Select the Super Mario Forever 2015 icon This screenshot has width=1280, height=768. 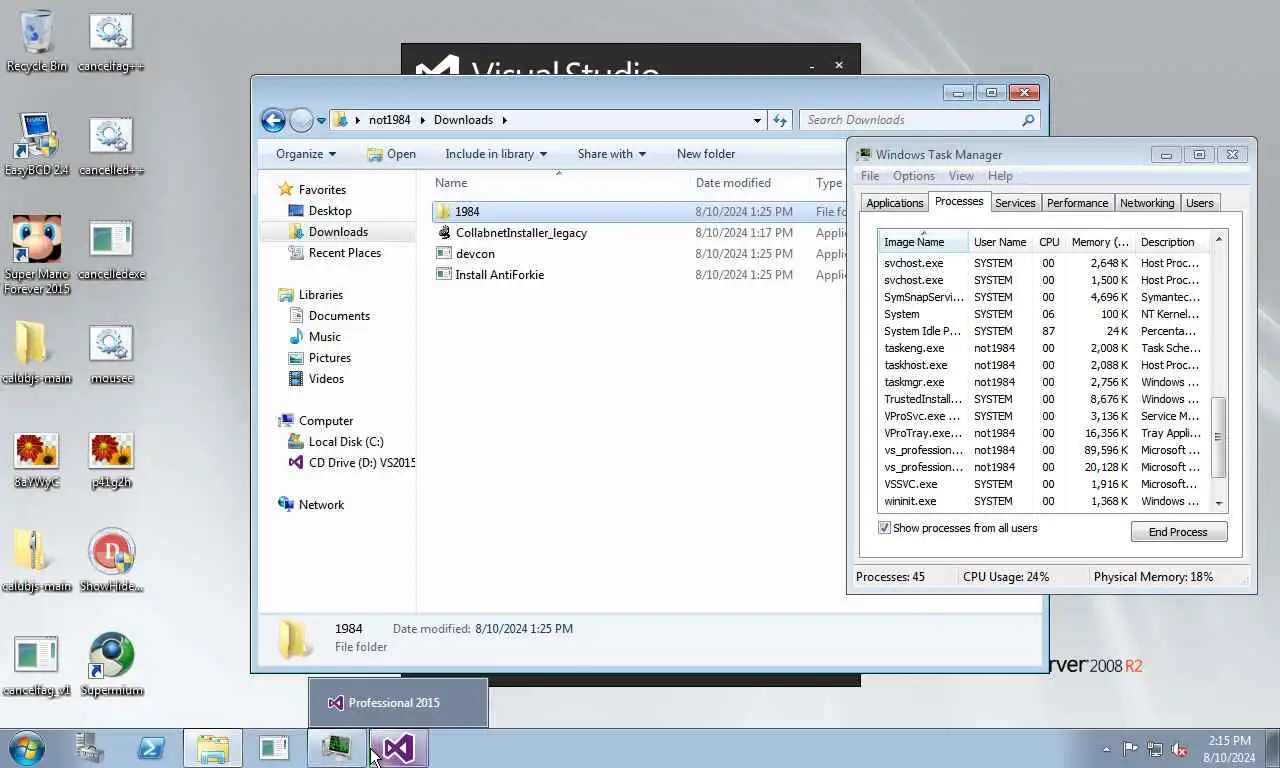click(37, 255)
